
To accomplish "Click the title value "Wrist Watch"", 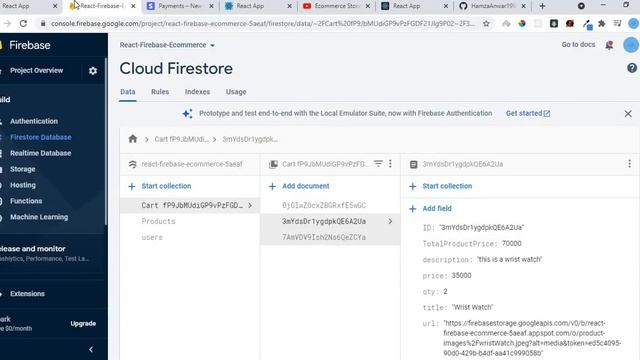I will (x=472, y=307).
